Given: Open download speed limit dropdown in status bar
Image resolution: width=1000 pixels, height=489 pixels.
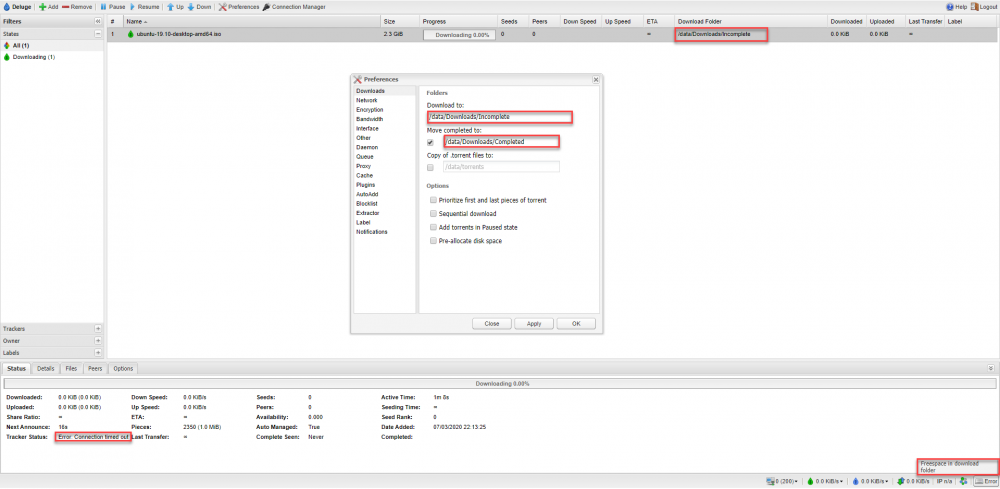Looking at the screenshot, I should tap(825, 481).
